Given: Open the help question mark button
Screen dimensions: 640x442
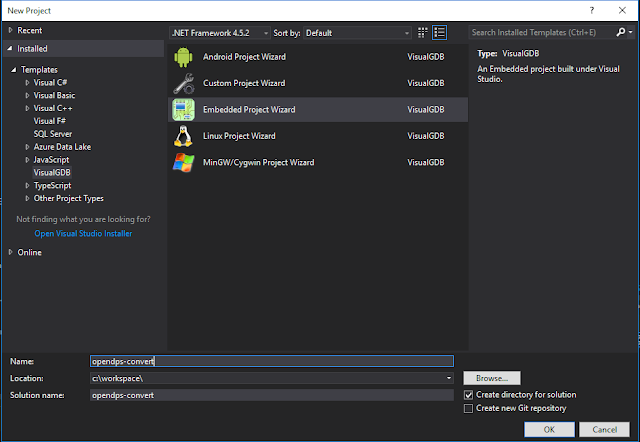Looking at the screenshot, I should coord(592,10).
